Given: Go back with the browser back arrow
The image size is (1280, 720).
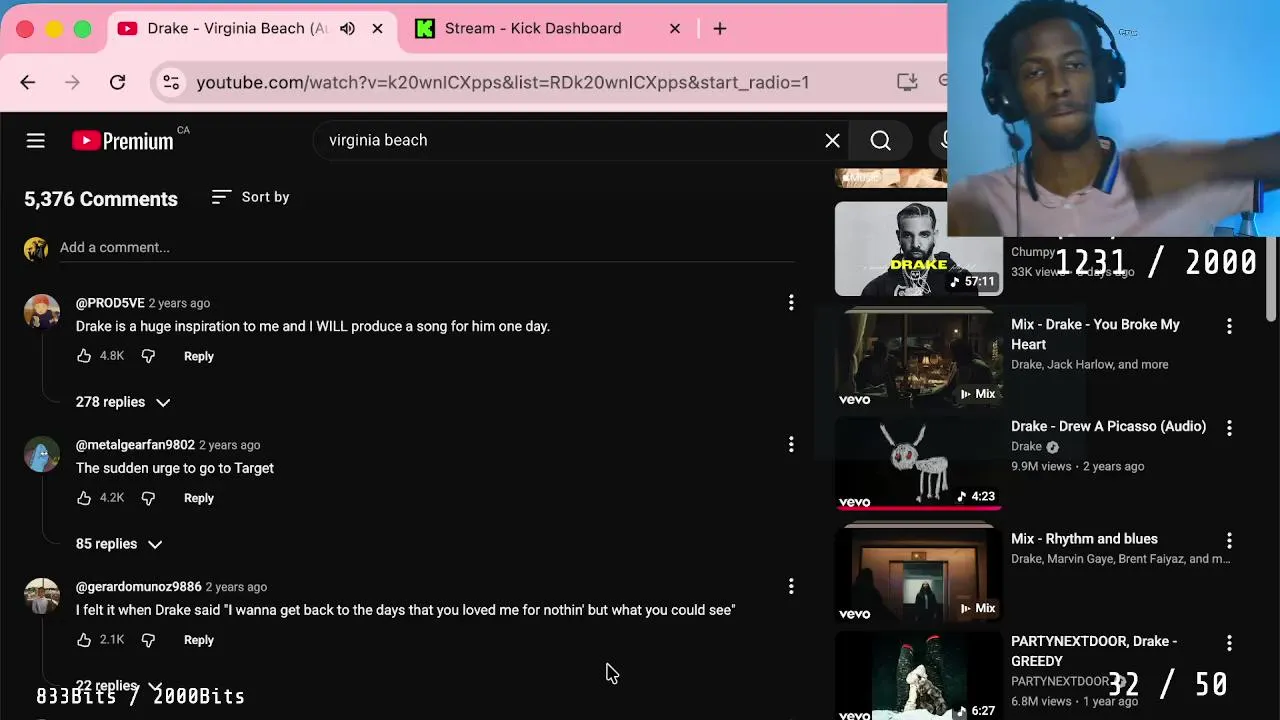Looking at the screenshot, I should point(27,82).
